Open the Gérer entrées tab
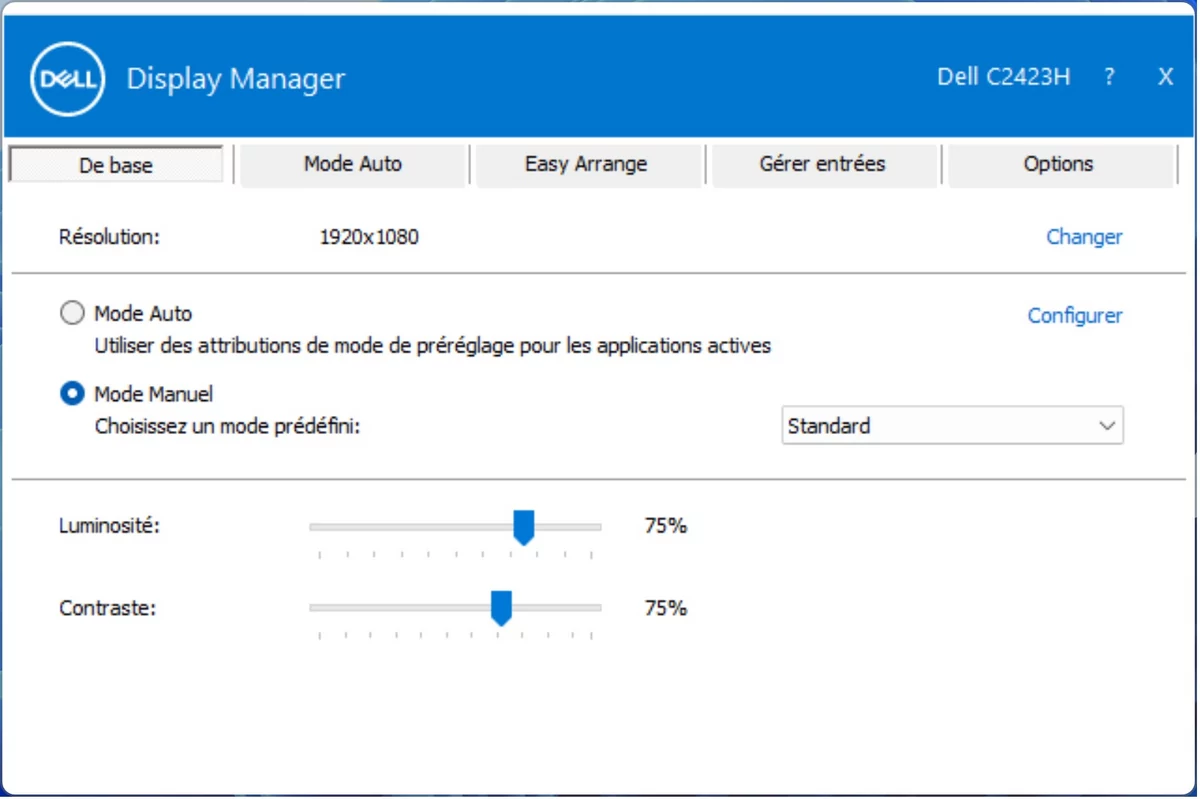The width and height of the screenshot is (1200, 799). coord(822,164)
